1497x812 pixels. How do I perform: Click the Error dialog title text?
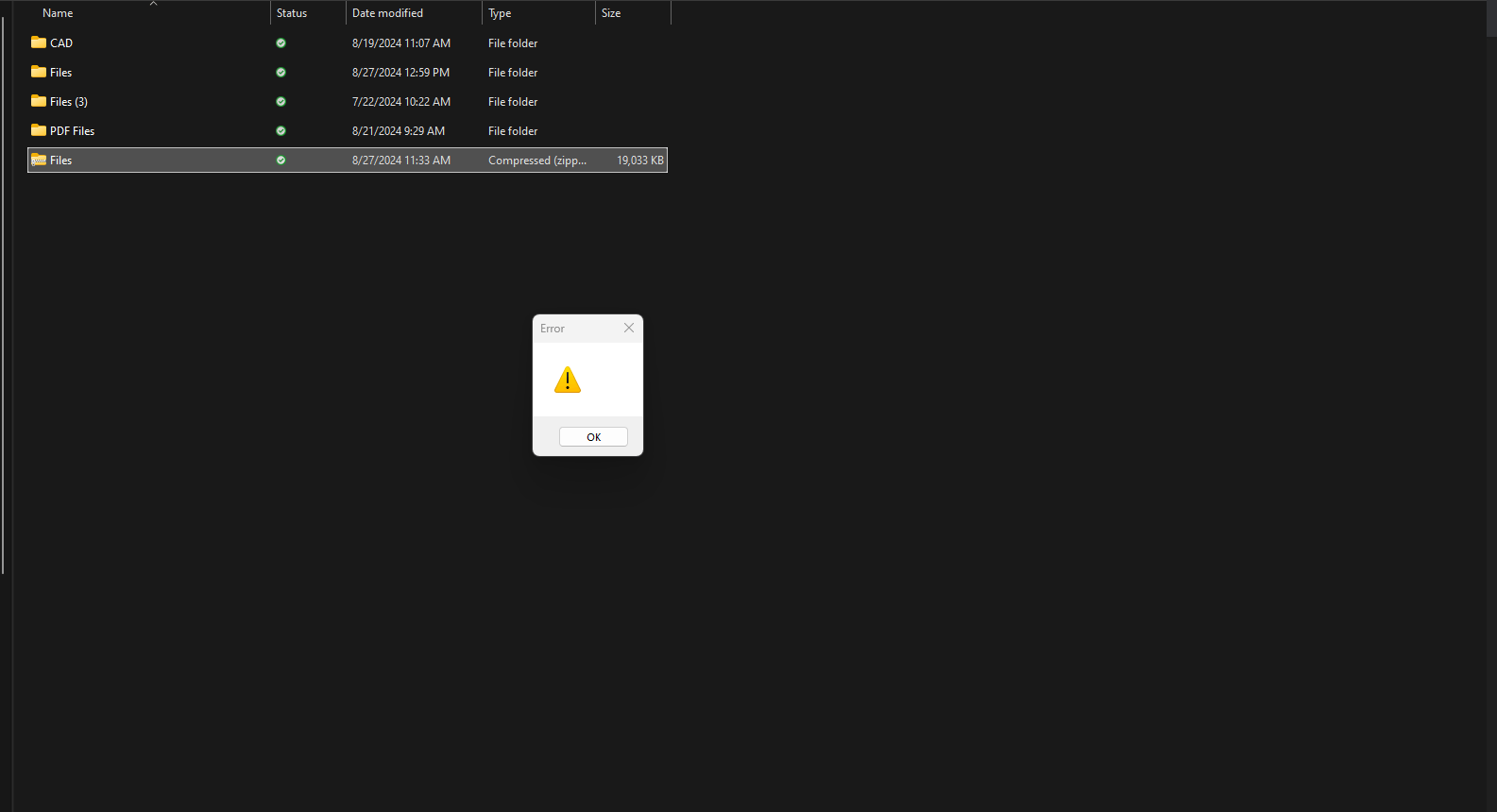[x=553, y=329]
